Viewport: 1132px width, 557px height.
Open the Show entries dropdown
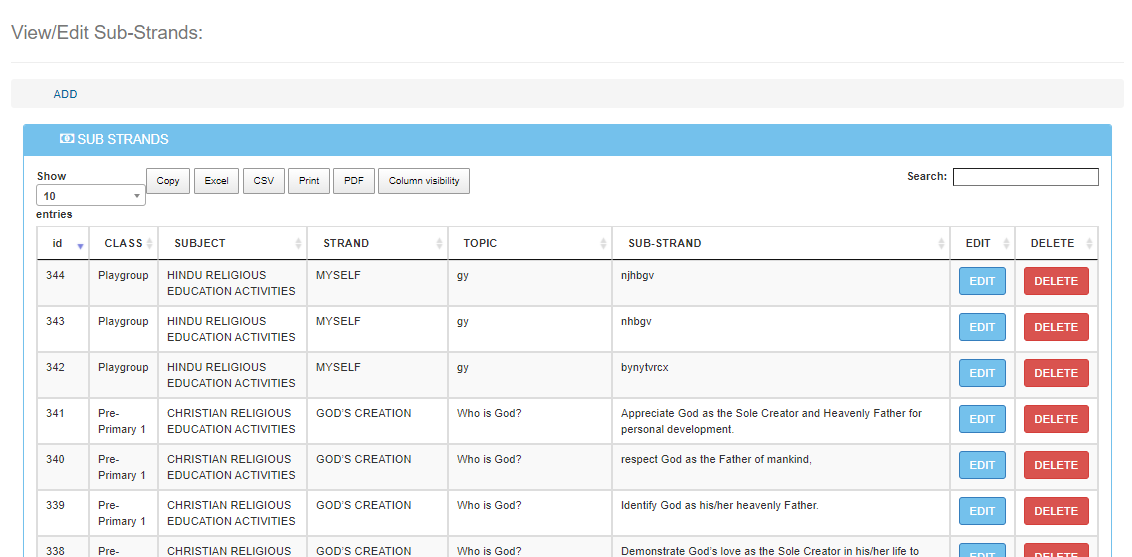point(90,196)
